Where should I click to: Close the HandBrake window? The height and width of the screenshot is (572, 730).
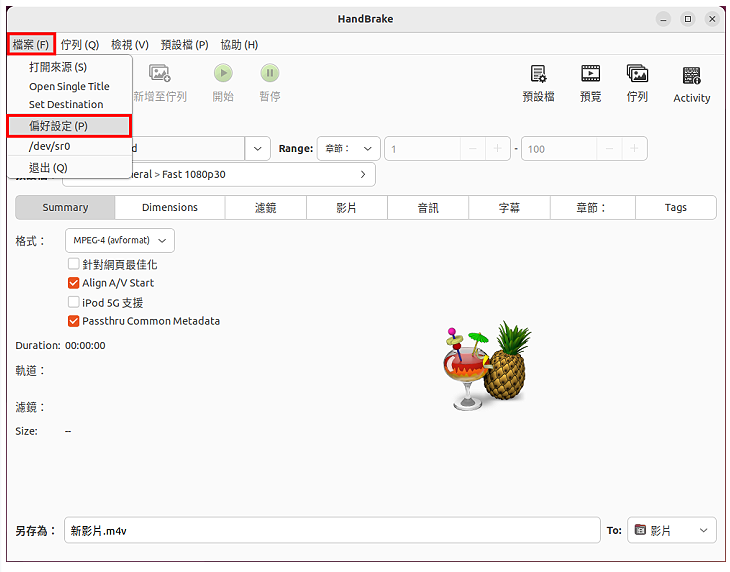(x=712, y=19)
